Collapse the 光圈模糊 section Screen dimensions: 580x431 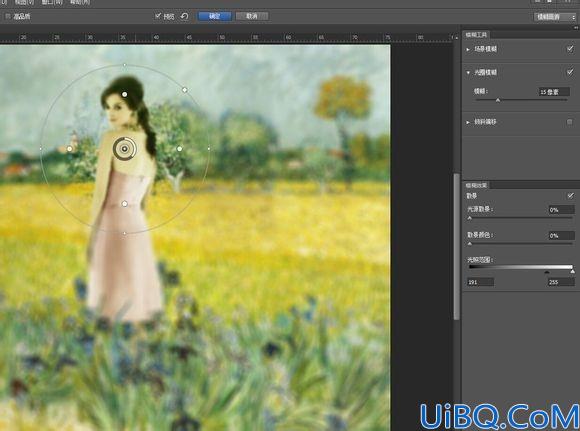[x=468, y=73]
